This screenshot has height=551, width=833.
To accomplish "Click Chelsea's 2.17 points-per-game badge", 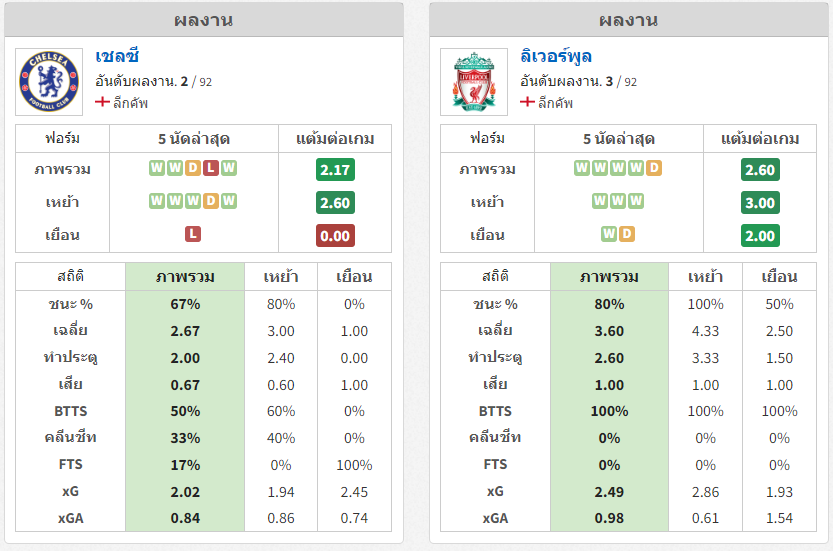I will 335,170.
